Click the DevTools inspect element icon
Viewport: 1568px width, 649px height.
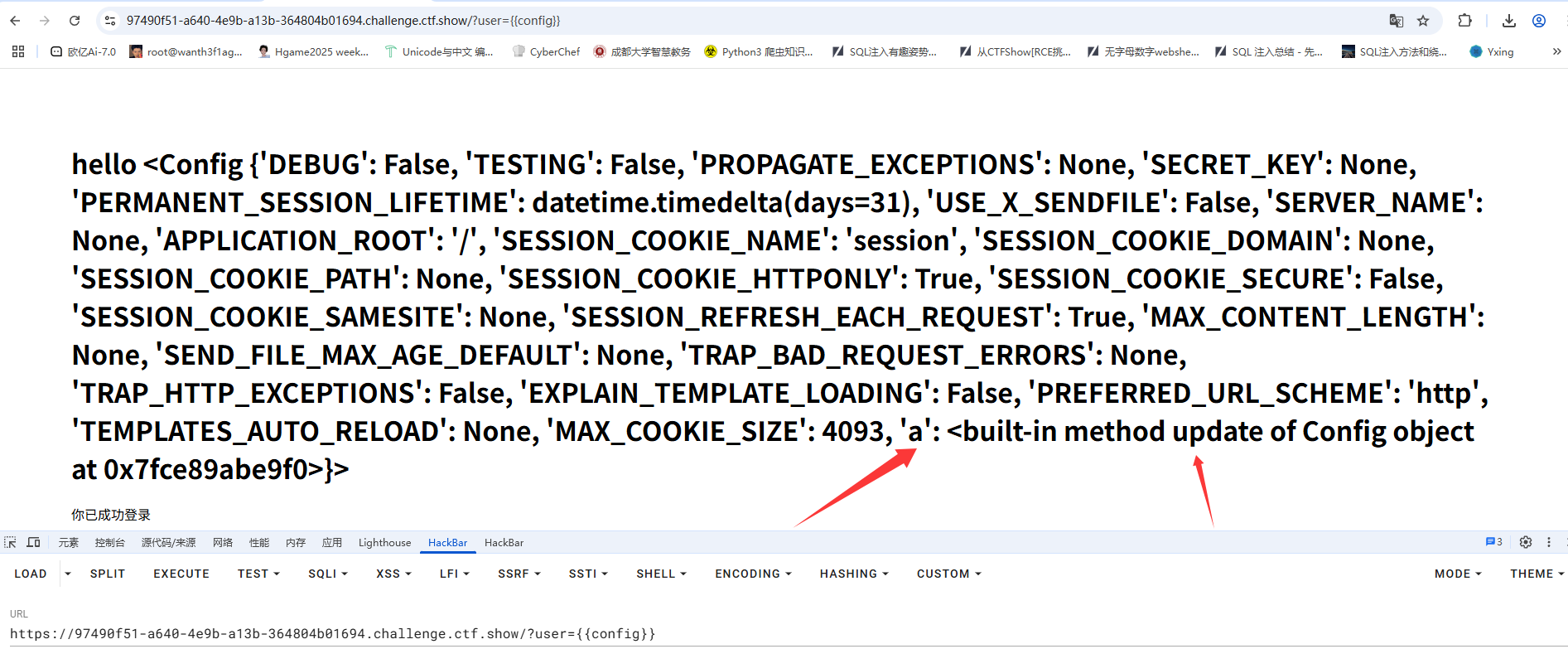coord(11,542)
